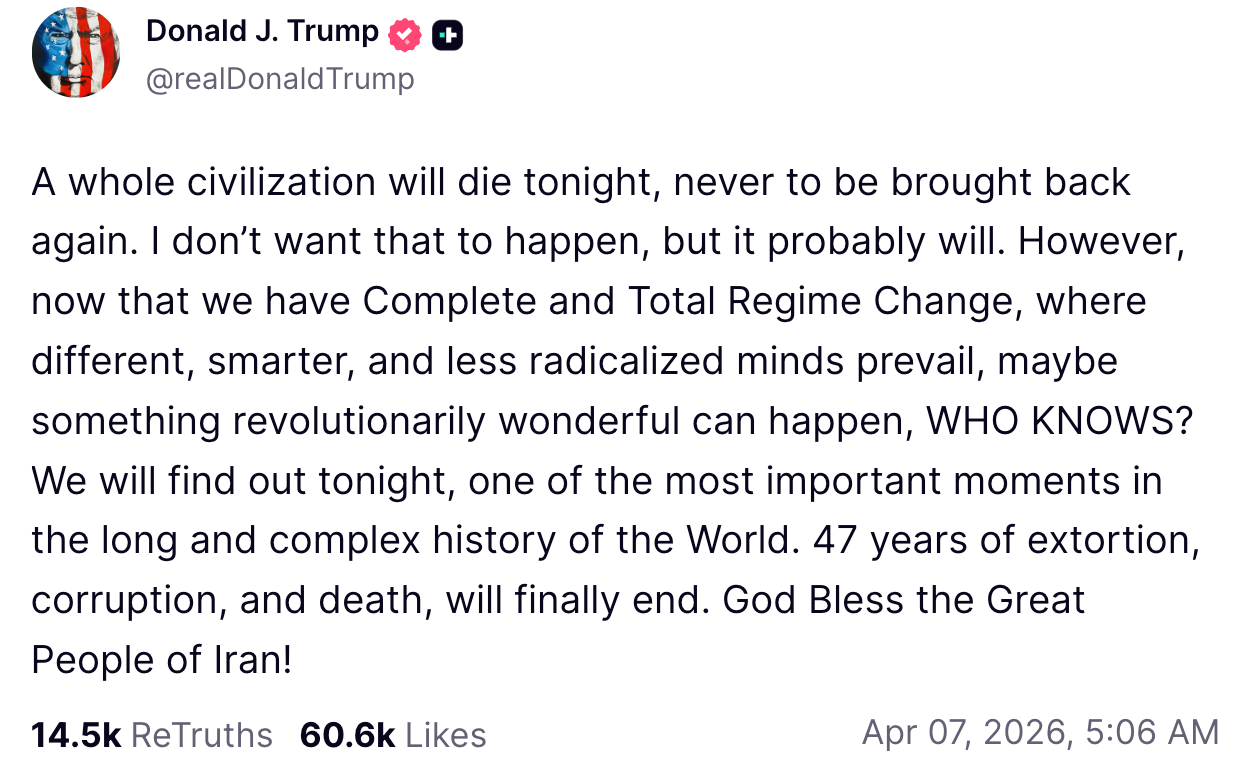Click the "47 years of extortion" phrase
Viewport: 1255px width, 782px height.
click(x=1006, y=541)
